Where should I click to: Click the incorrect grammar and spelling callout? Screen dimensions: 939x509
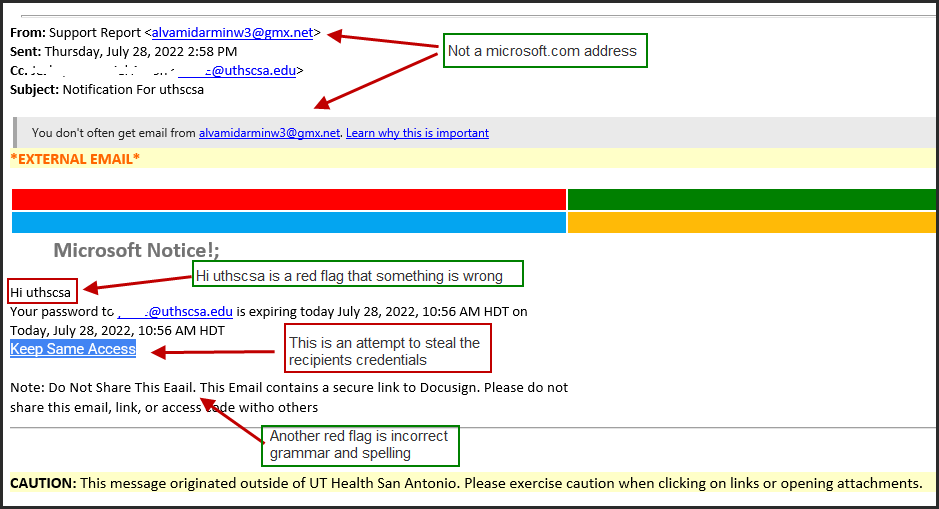[x=359, y=445]
